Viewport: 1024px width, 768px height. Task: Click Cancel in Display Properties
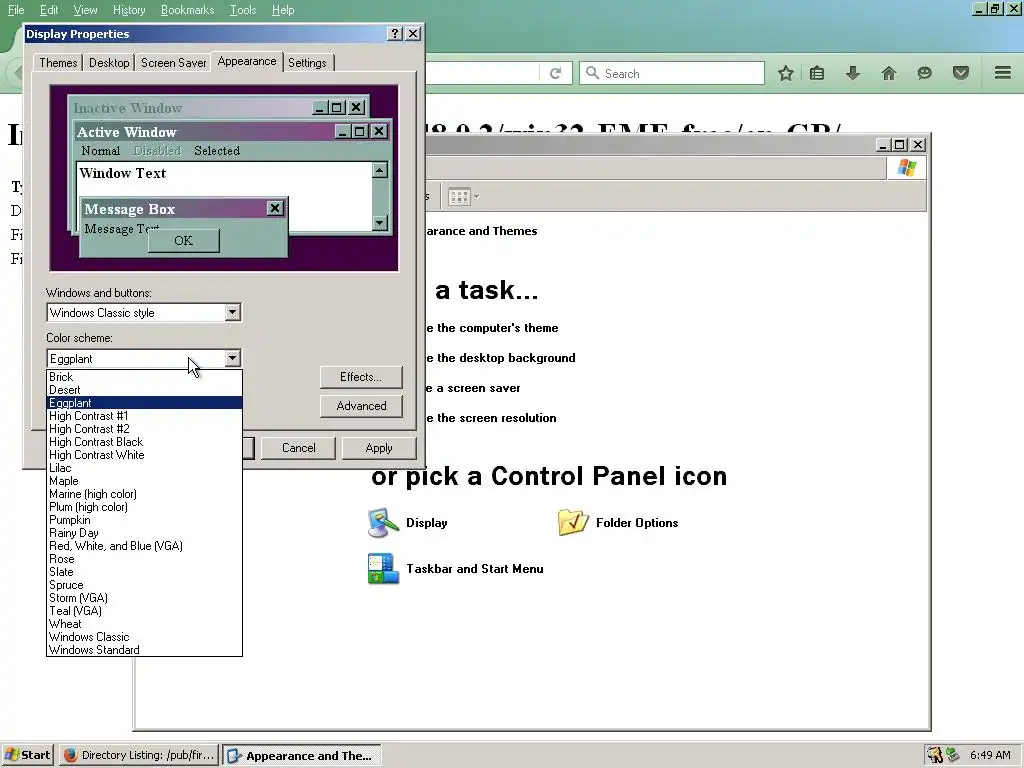(298, 447)
